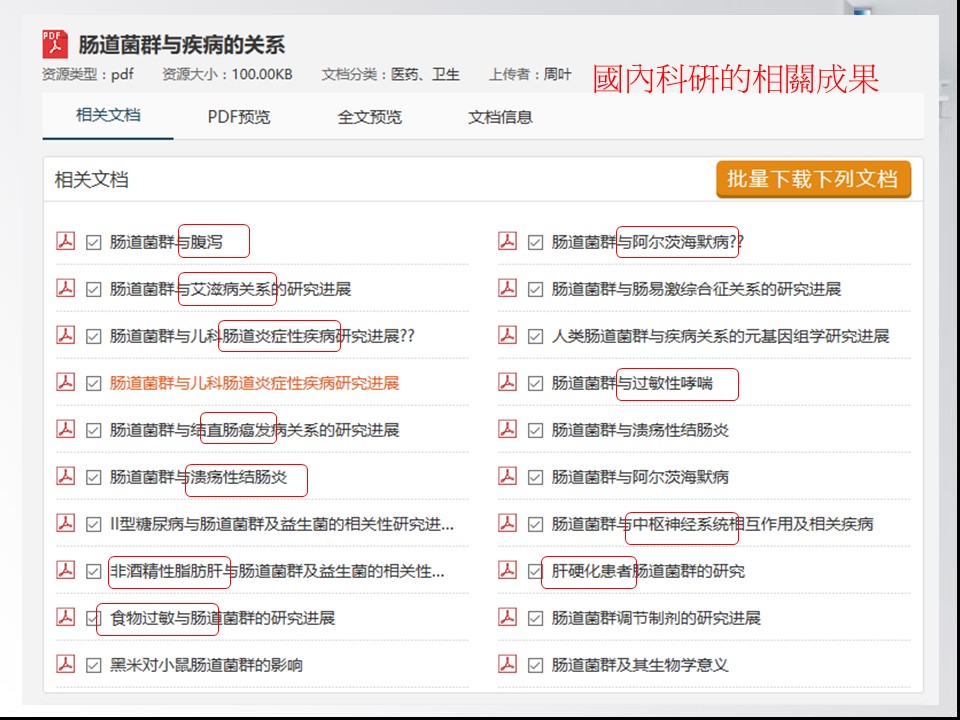Click the PDF icon beside 肠道菌群与阿尔茨海默病??
The width and height of the screenshot is (960, 720).
pos(508,241)
